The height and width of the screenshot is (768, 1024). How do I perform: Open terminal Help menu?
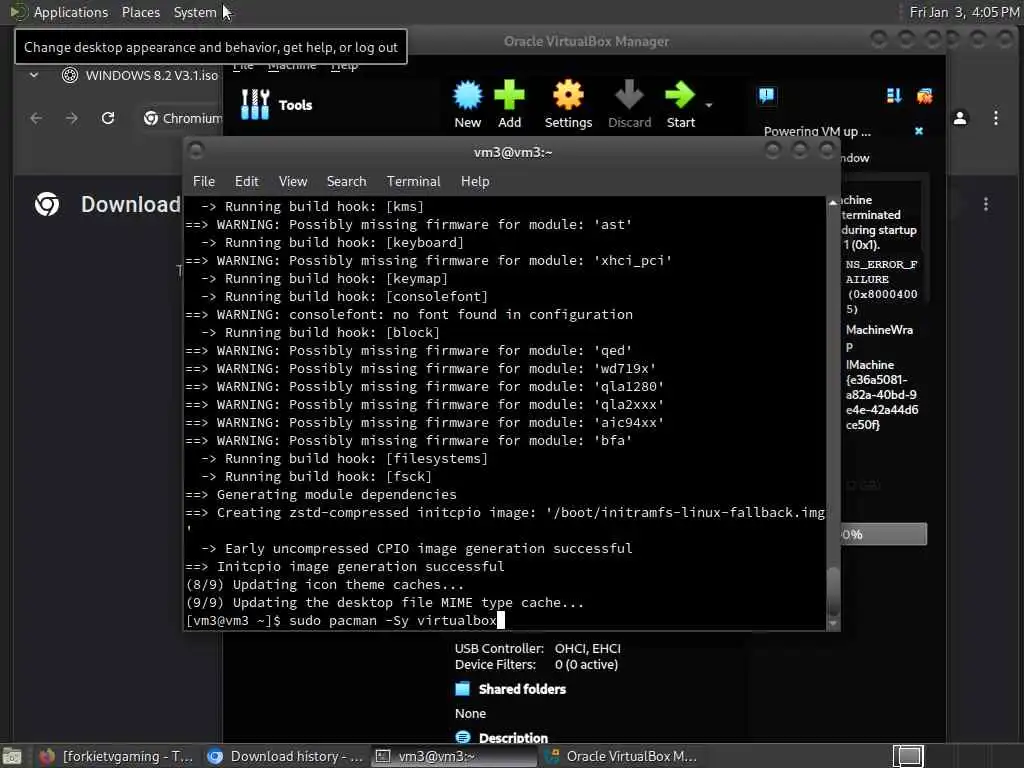pos(475,182)
